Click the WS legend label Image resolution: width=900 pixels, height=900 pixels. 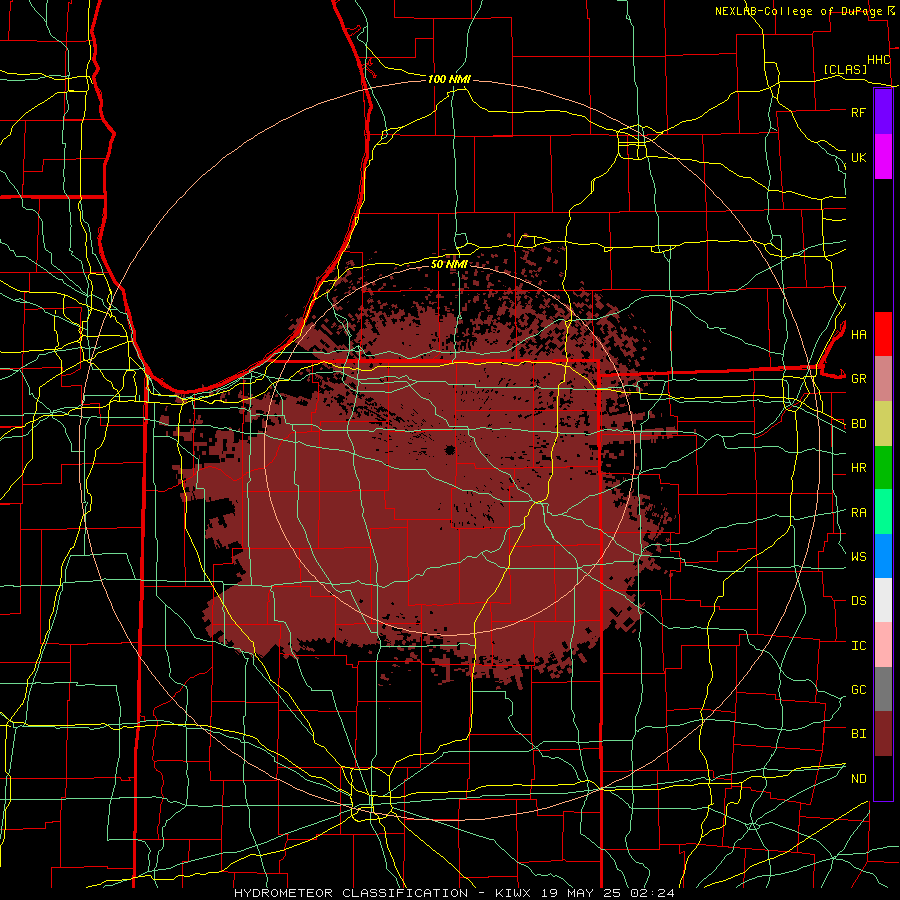[858, 557]
